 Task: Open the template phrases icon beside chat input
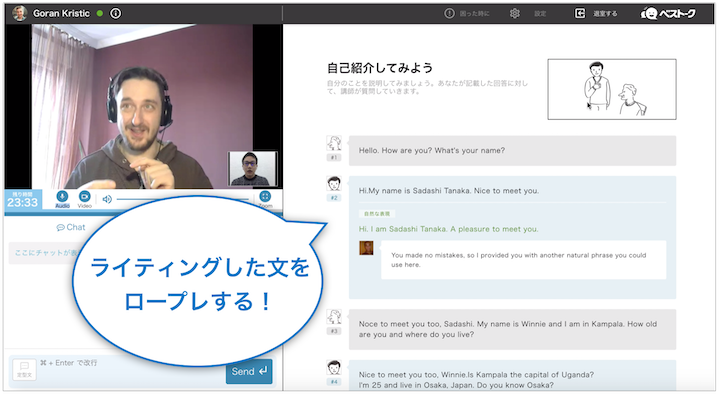pyautogui.click(x=24, y=369)
